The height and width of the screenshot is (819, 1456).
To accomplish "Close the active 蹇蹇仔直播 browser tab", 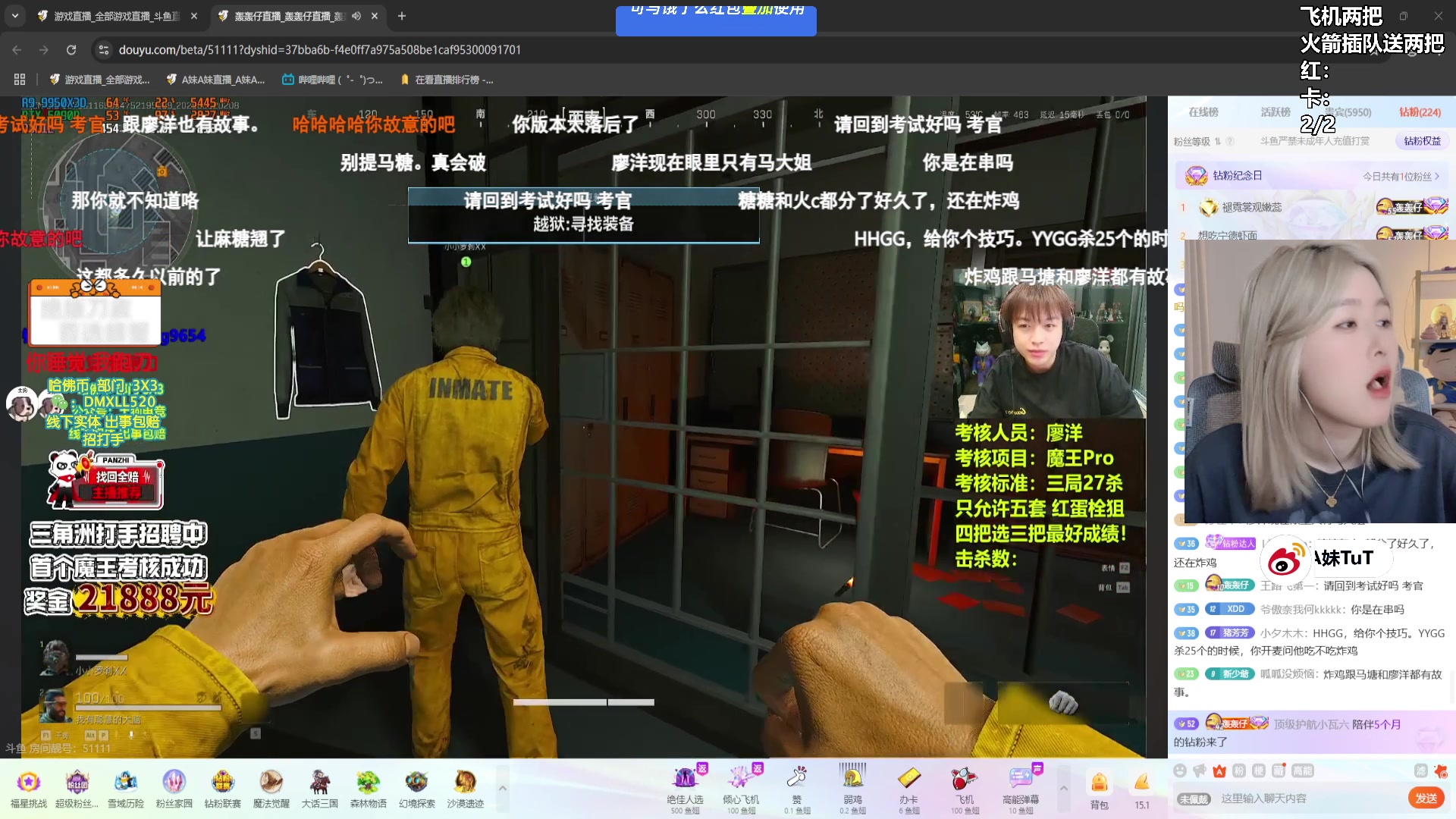I will (375, 16).
